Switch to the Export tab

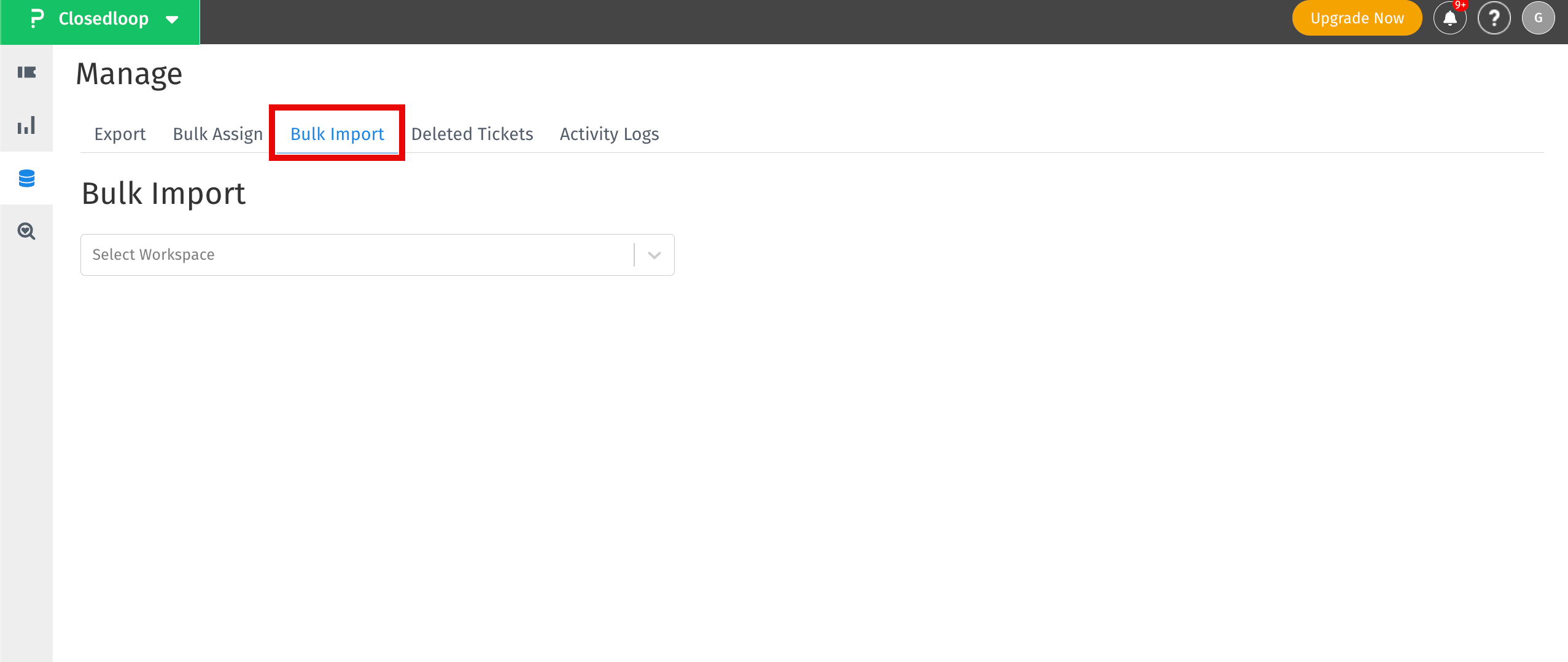[120, 134]
